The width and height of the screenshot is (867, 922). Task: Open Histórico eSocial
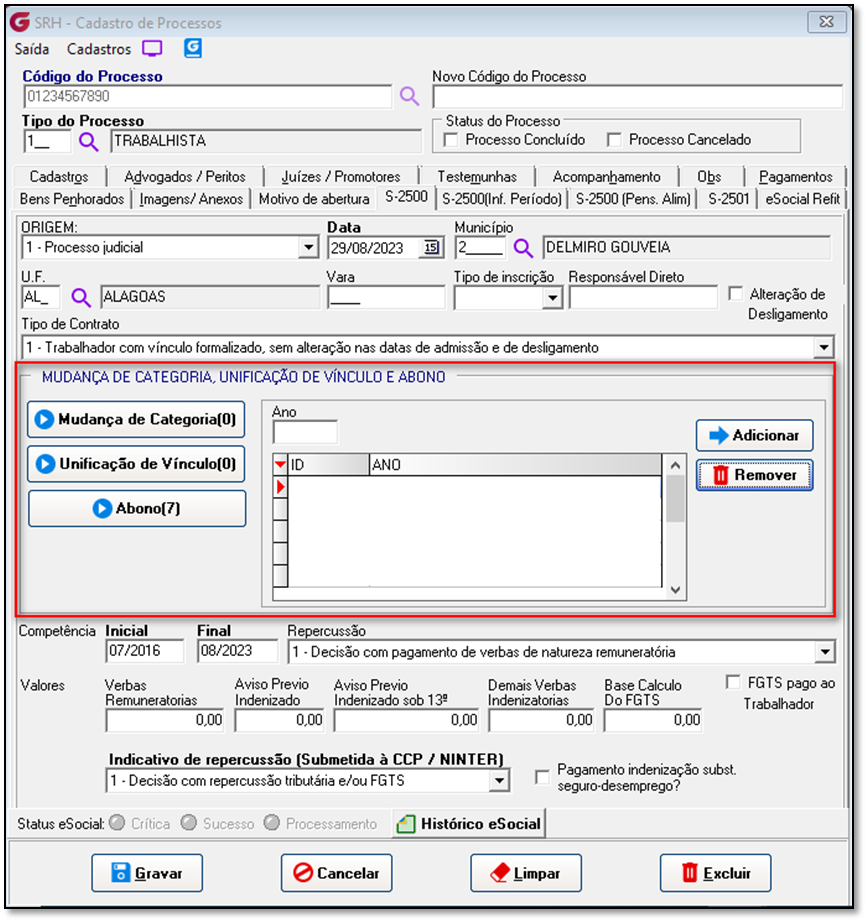469,824
